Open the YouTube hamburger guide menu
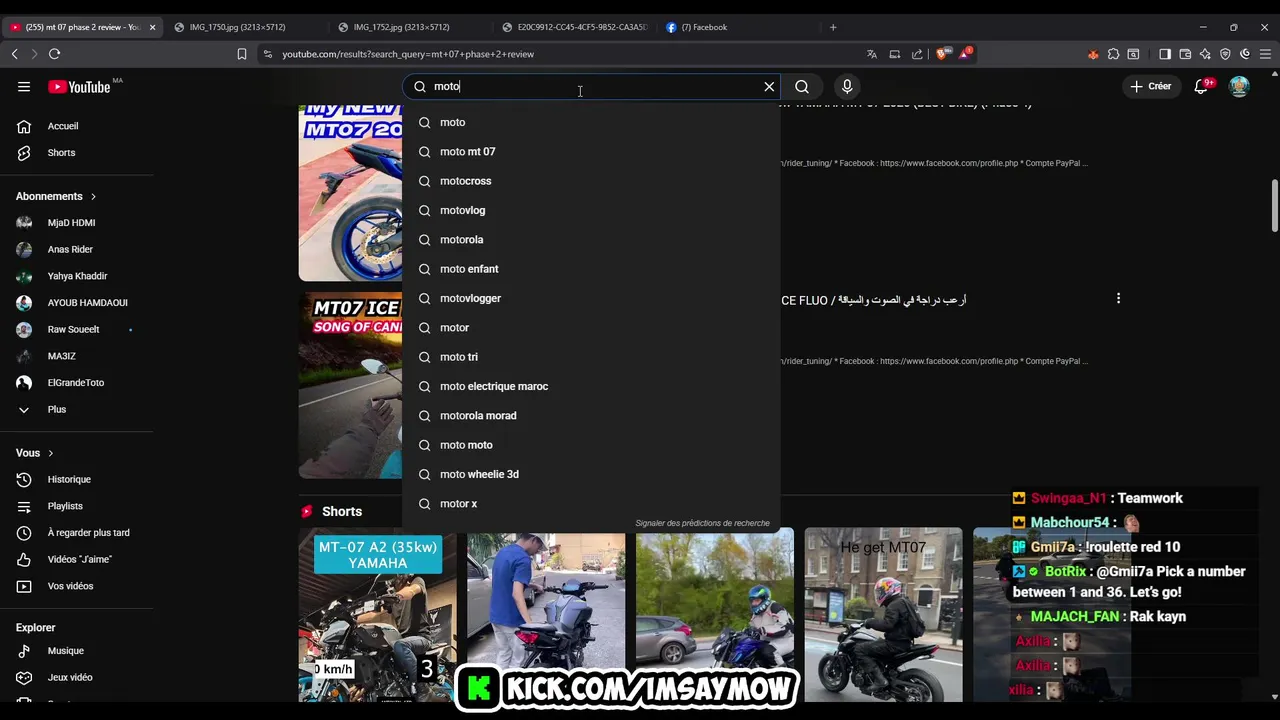This screenshot has height=720, width=1280. click(x=24, y=87)
